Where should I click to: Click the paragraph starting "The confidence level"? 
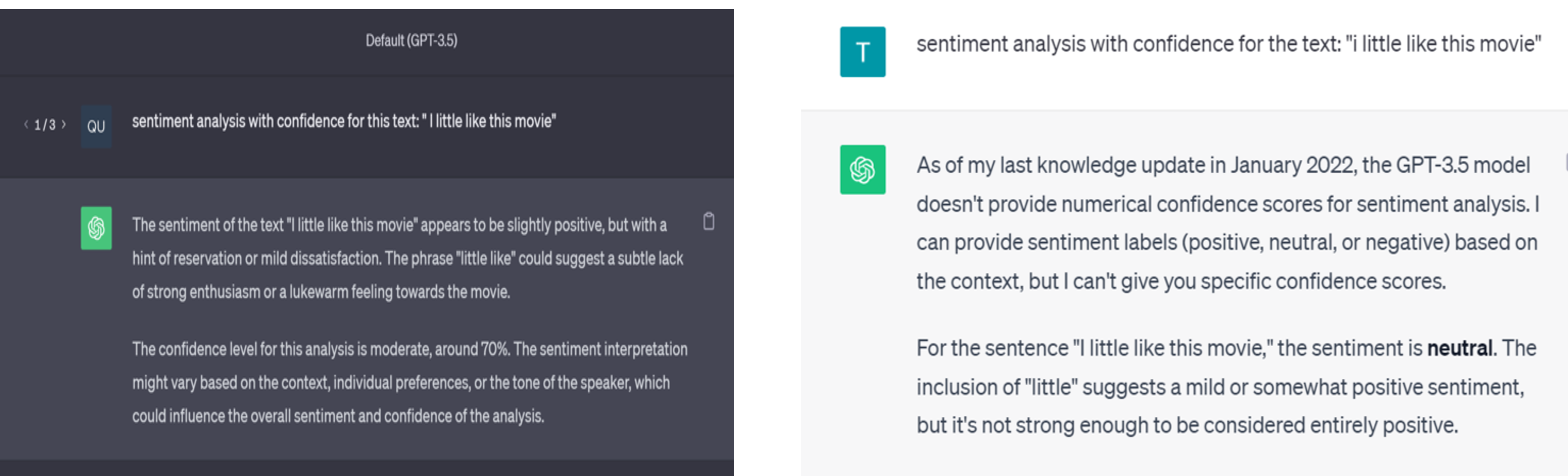click(x=409, y=382)
